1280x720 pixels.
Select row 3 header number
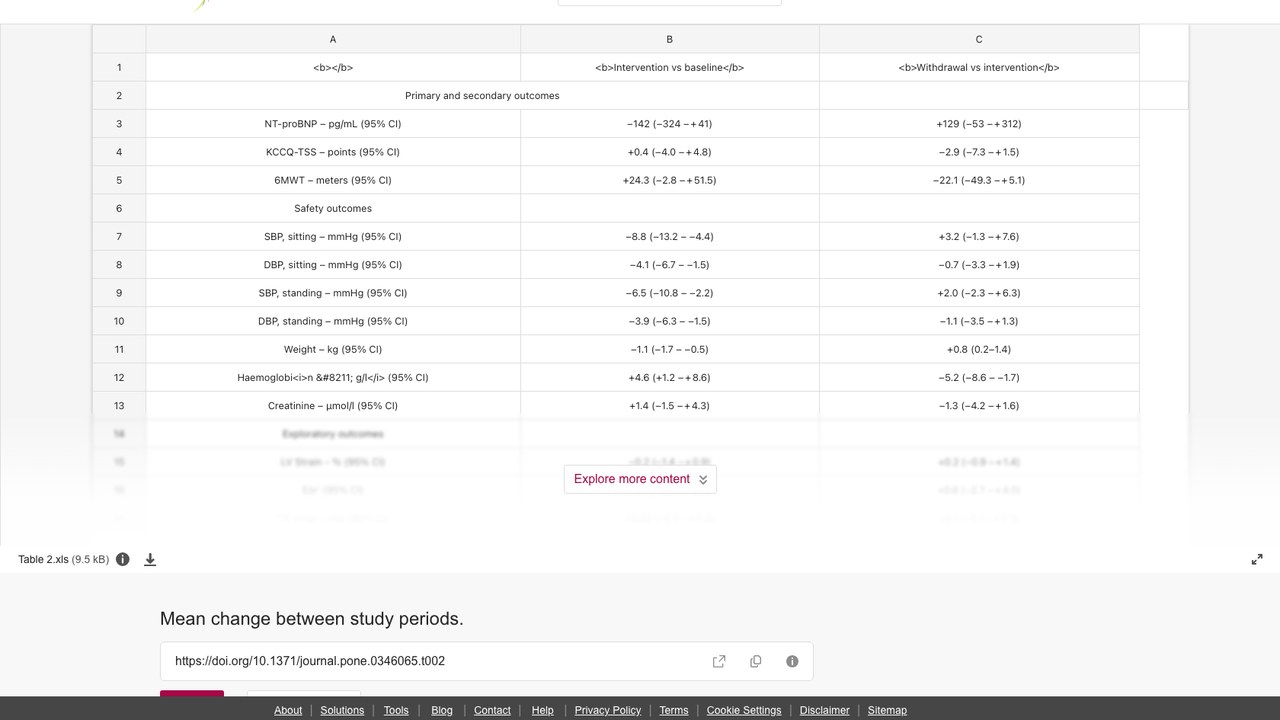[119, 124]
